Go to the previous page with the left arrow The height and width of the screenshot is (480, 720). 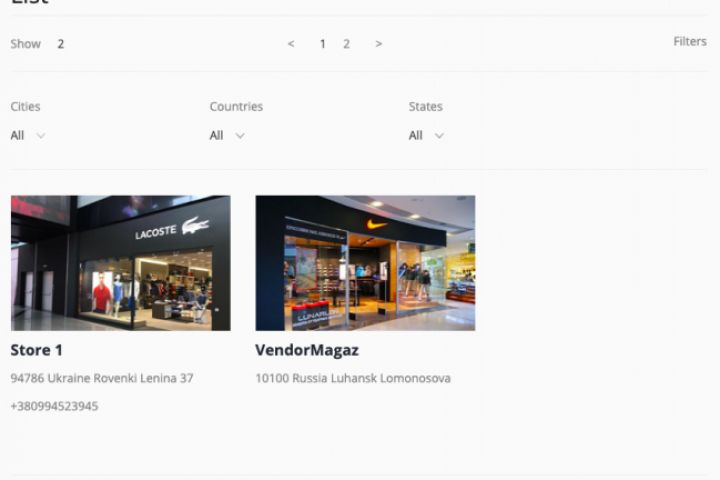[x=291, y=44]
